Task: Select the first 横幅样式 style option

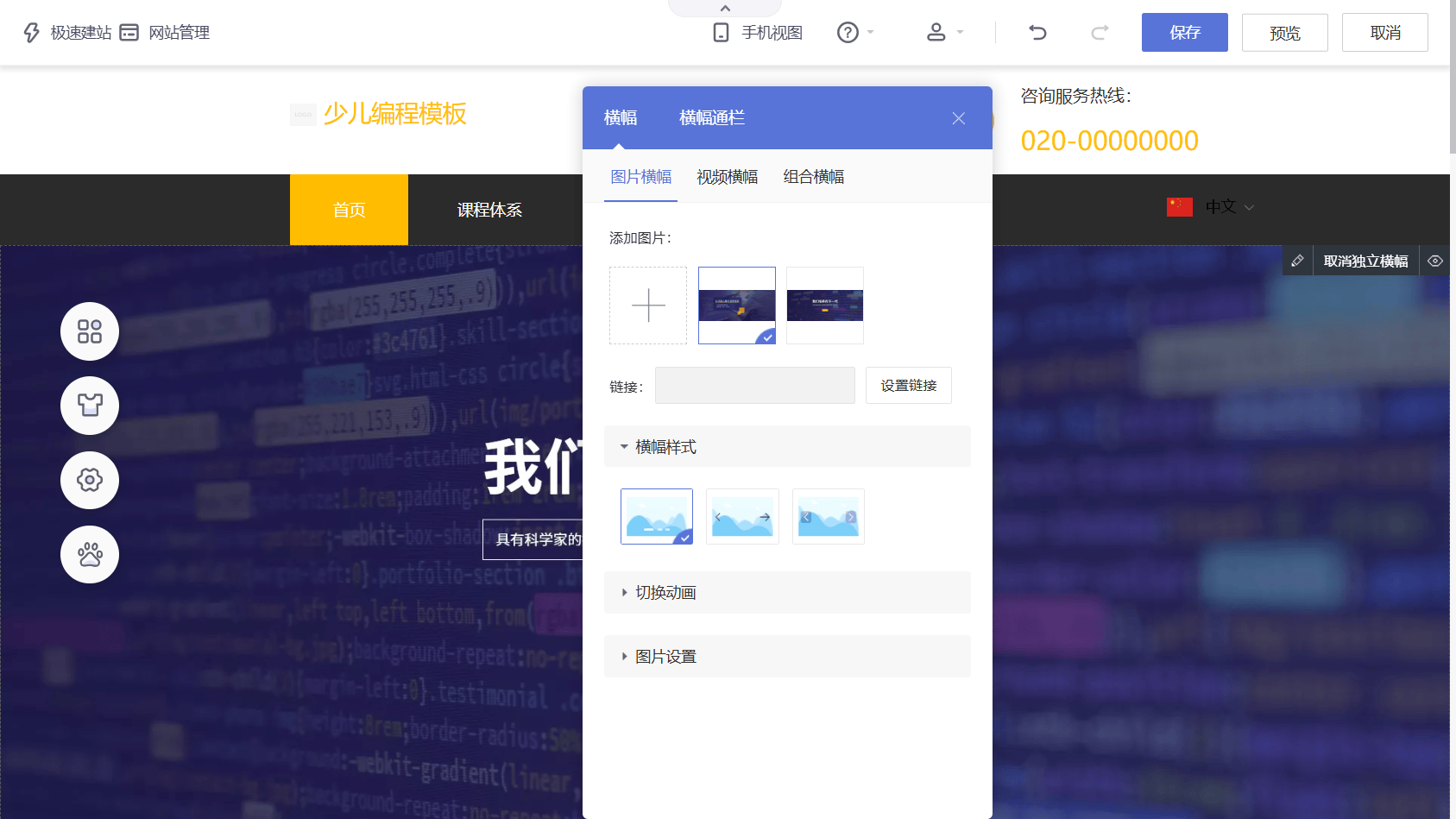Action: pyautogui.click(x=656, y=516)
